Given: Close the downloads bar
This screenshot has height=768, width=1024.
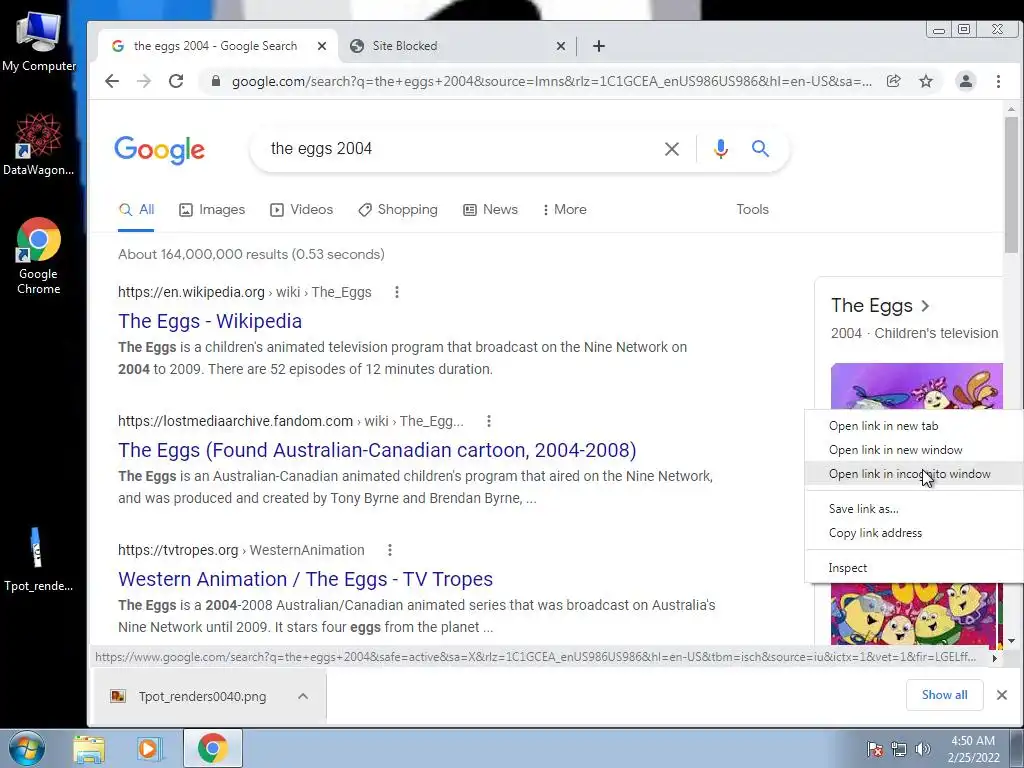Looking at the screenshot, I should point(1002,695).
